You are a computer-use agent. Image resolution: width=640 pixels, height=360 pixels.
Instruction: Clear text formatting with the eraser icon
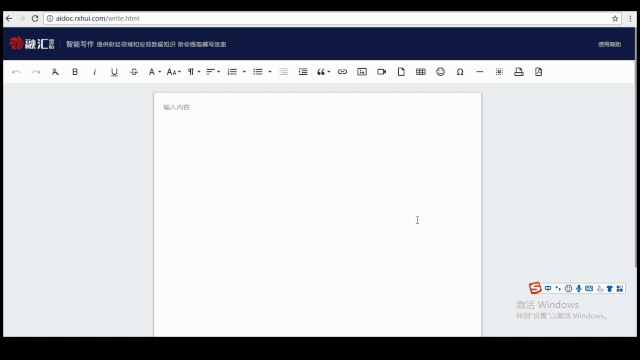coord(55,72)
